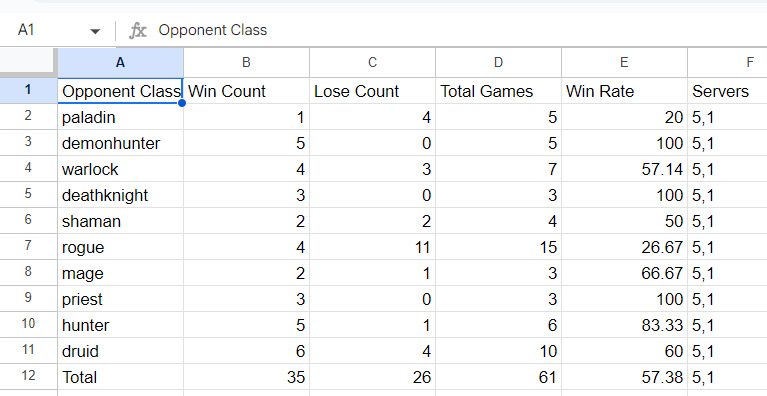This screenshot has width=767, height=396.
Task: Select column C header
Action: pyautogui.click(x=372, y=63)
